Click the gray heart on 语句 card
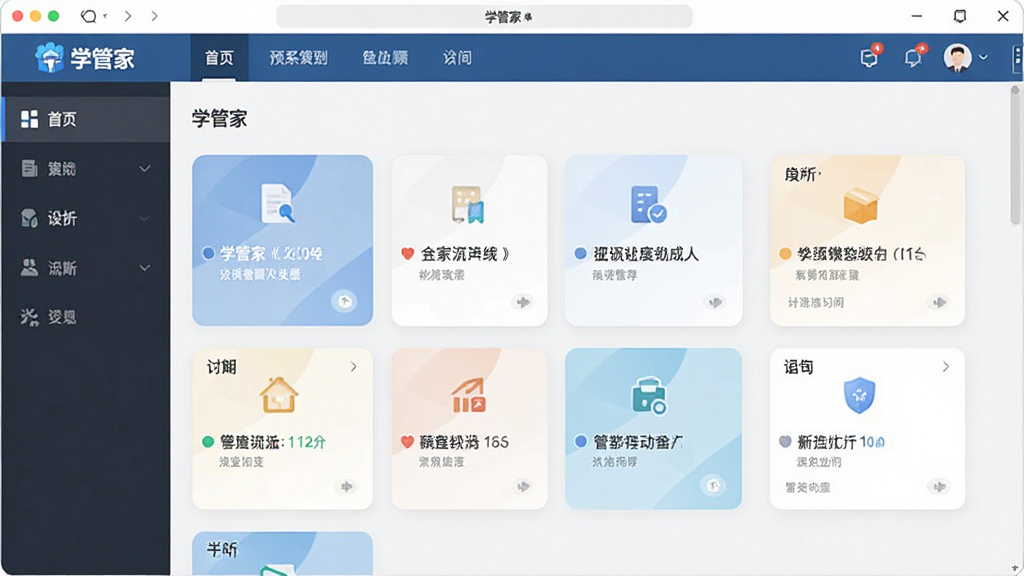1024x576 pixels. tap(786, 442)
